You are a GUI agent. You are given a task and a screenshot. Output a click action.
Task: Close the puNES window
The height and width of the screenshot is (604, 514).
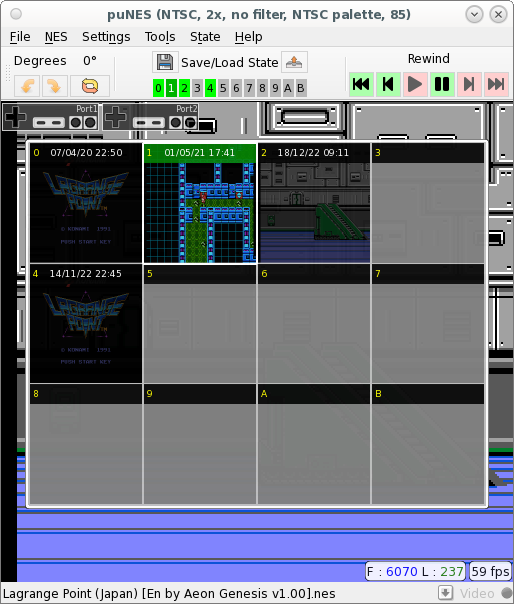(x=498, y=15)
